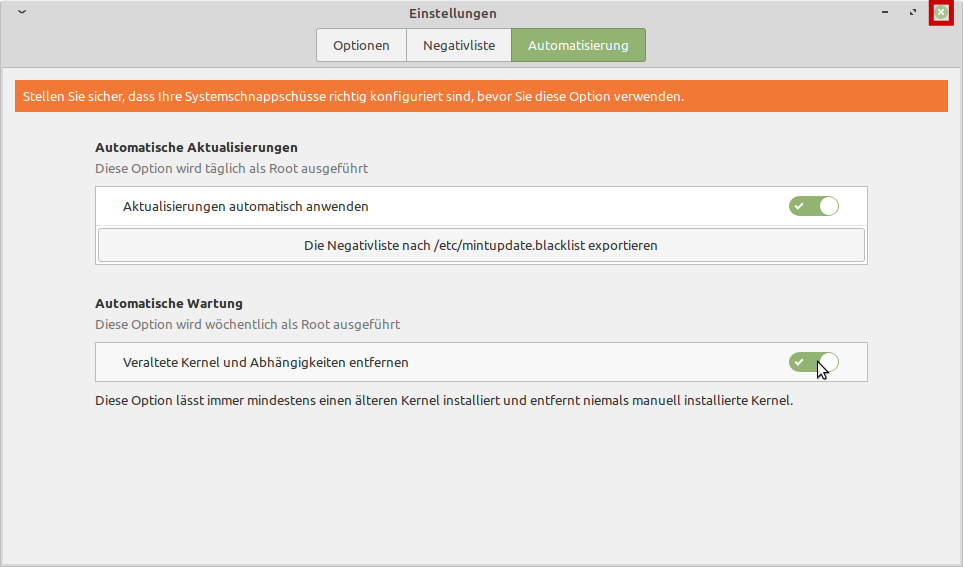The height and width of the screenshot is (567, 963).
Task: Click the 'Veraltete Kernel und Abhängigkeiten entfernen' label
Action: click(x=265, y=363)
